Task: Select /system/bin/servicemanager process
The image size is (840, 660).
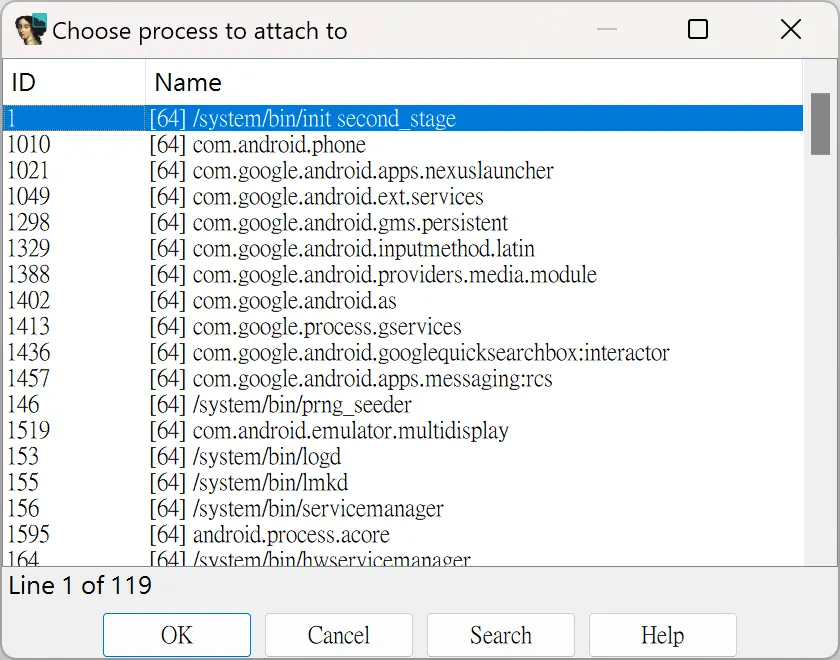Action: pyautogui.click(x=403, y=508)
